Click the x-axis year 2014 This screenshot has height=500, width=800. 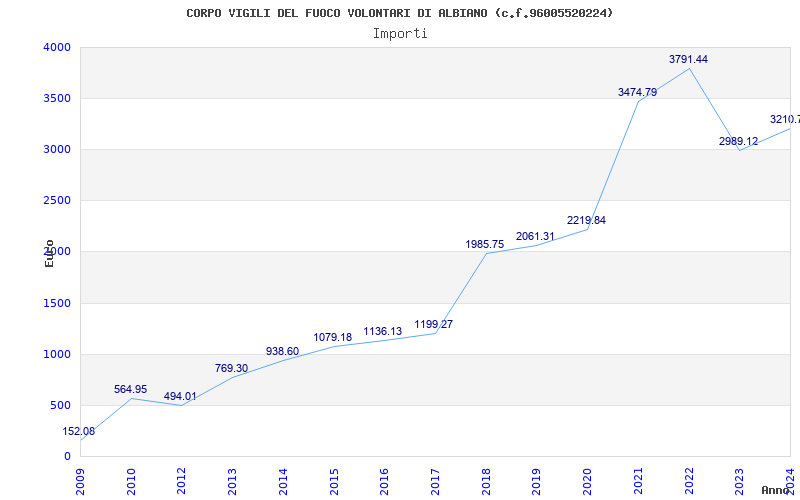[283, 481]
